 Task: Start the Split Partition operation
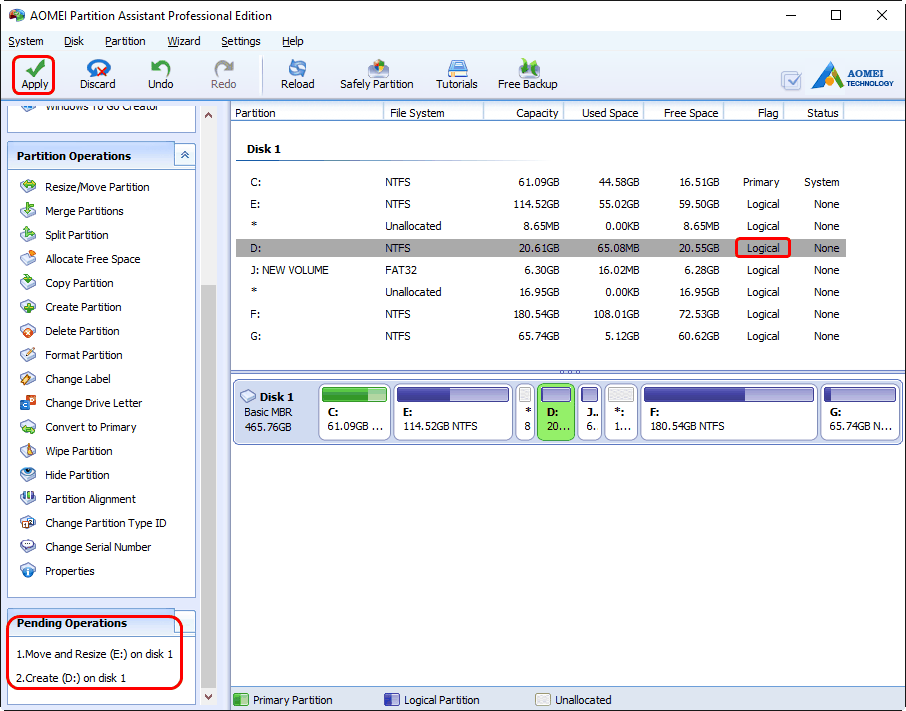[x=76, y=235]
